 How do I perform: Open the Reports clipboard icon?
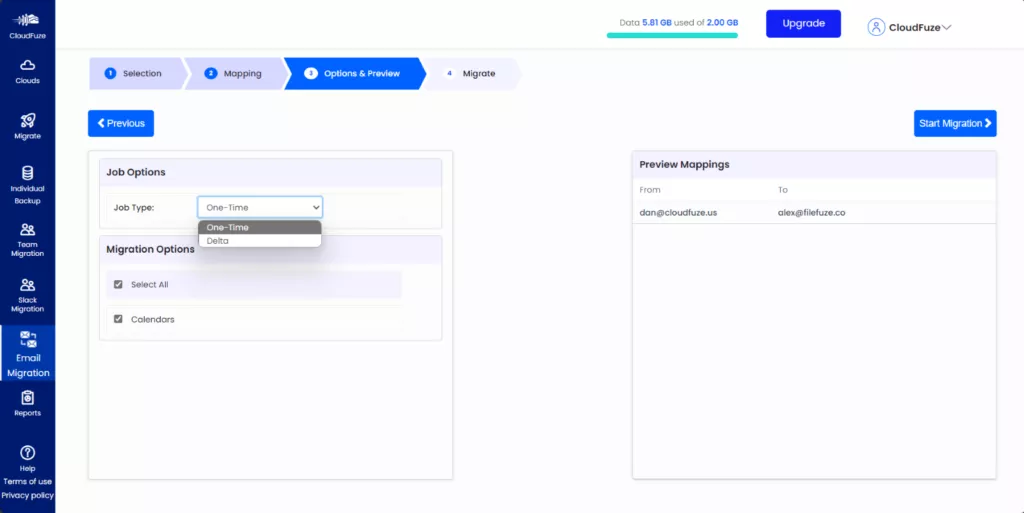27,397
